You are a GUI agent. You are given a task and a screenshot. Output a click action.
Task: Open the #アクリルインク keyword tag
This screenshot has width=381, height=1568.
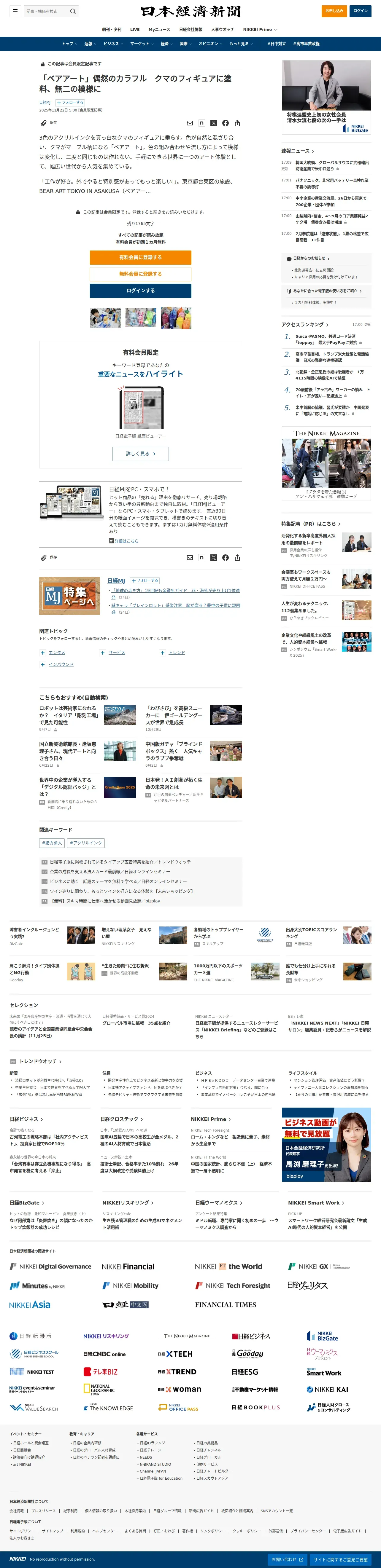[x=87, y=843]
